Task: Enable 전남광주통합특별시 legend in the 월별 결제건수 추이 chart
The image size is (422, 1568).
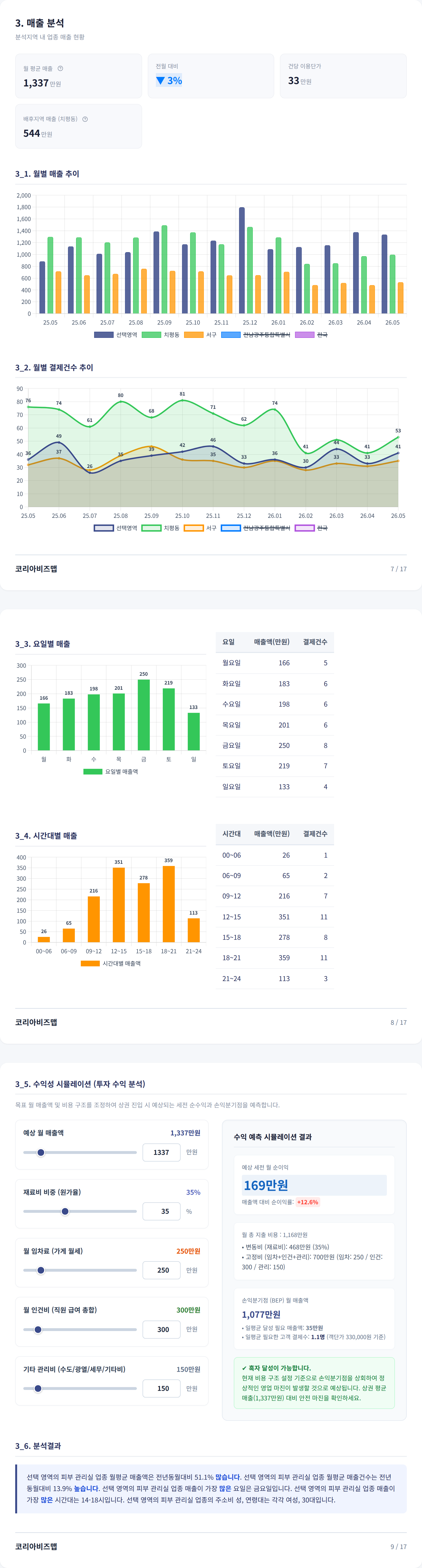Action: (256, 528)
